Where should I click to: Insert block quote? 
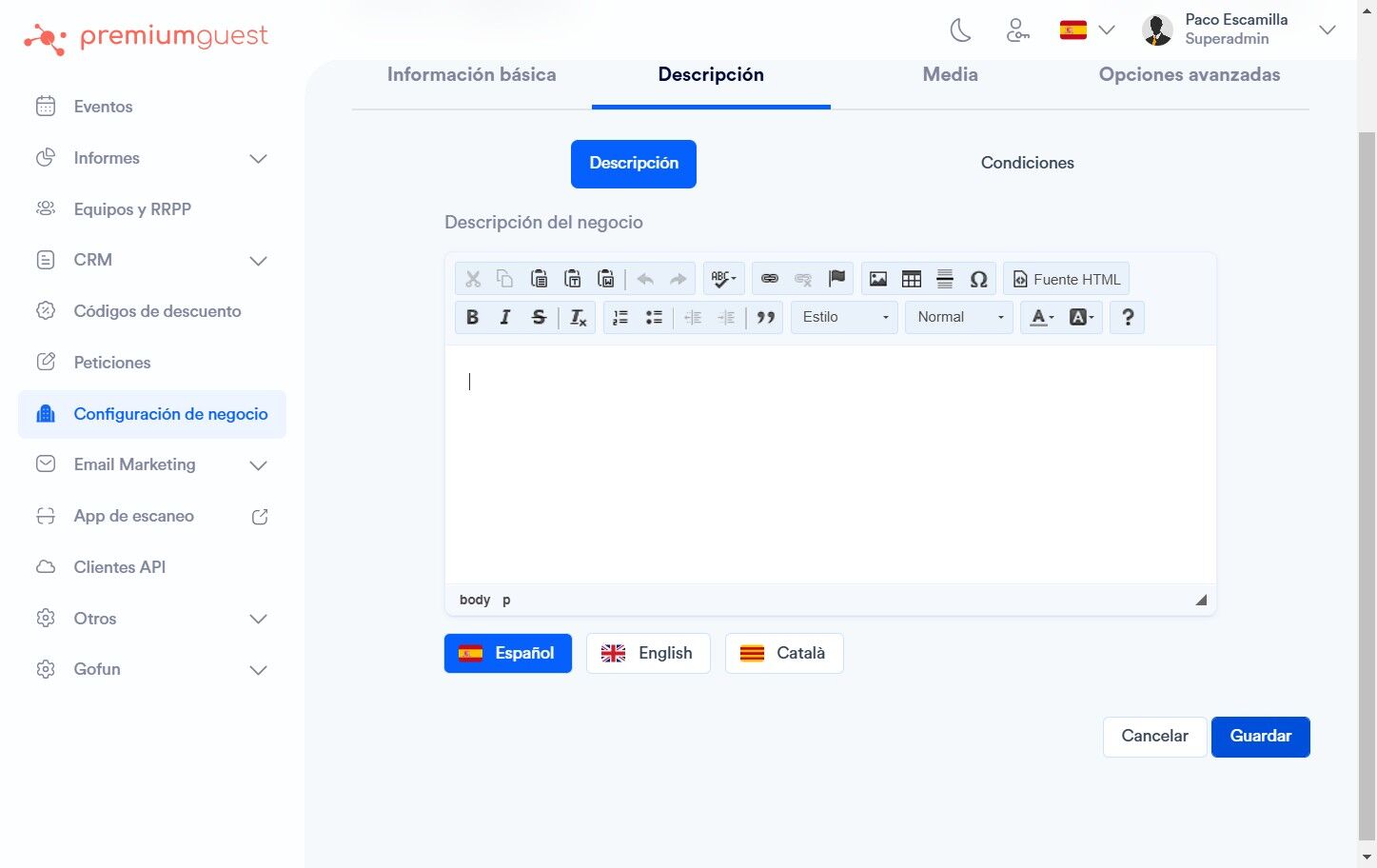point(766,318)
